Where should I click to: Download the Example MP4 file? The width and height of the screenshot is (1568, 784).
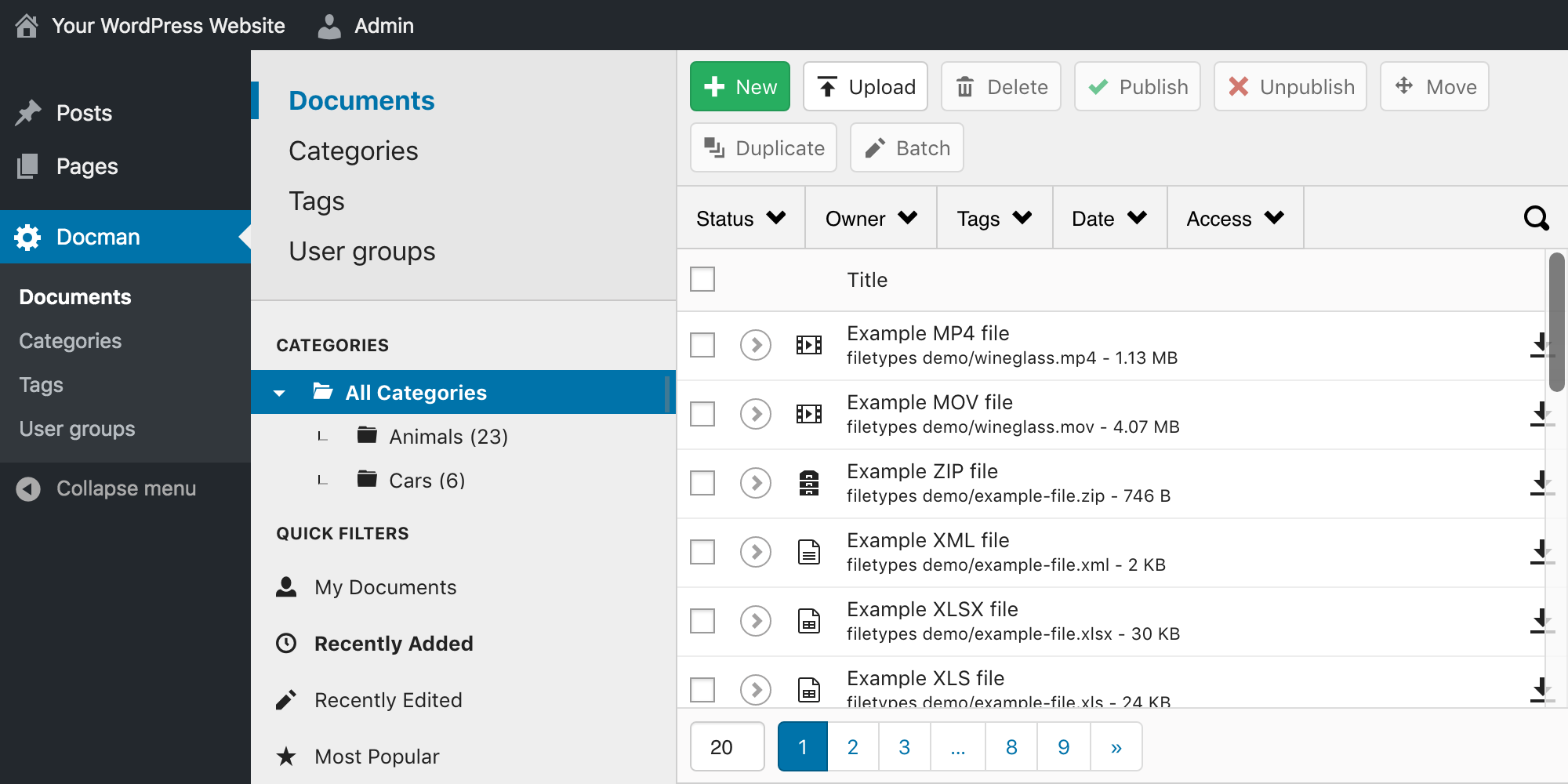click(1541, 345)
